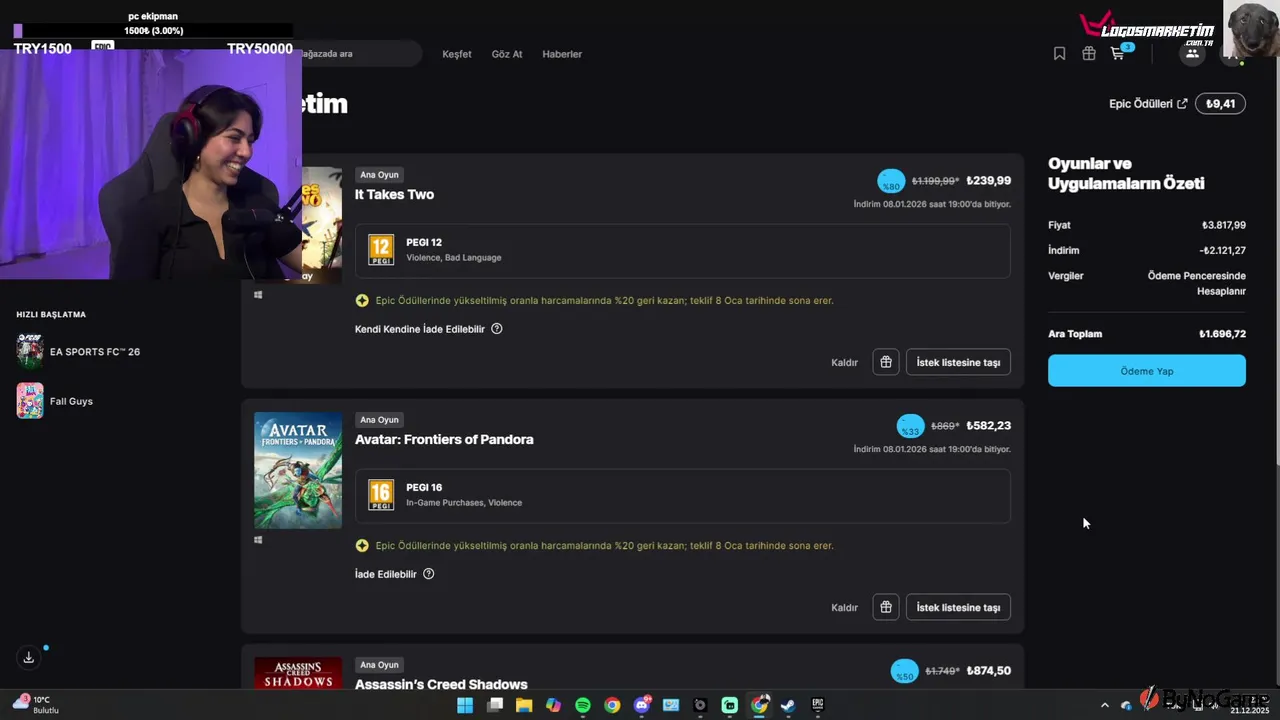Gift It Takes Two using gift icon

886,362
